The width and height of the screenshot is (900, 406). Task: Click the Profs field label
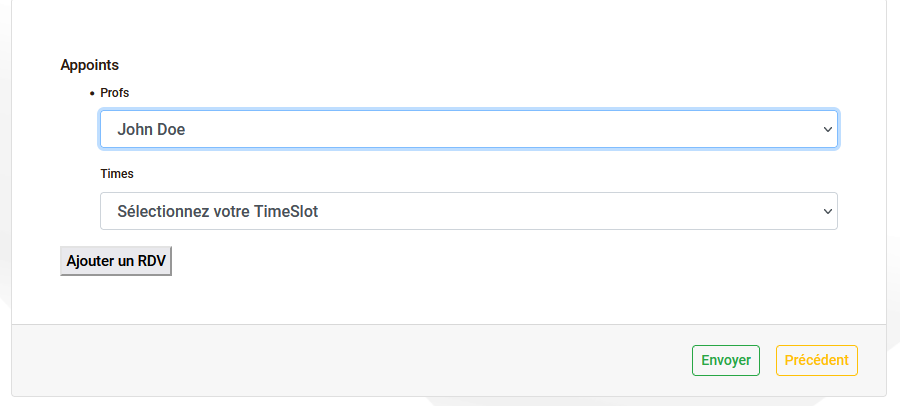point(115,92)
